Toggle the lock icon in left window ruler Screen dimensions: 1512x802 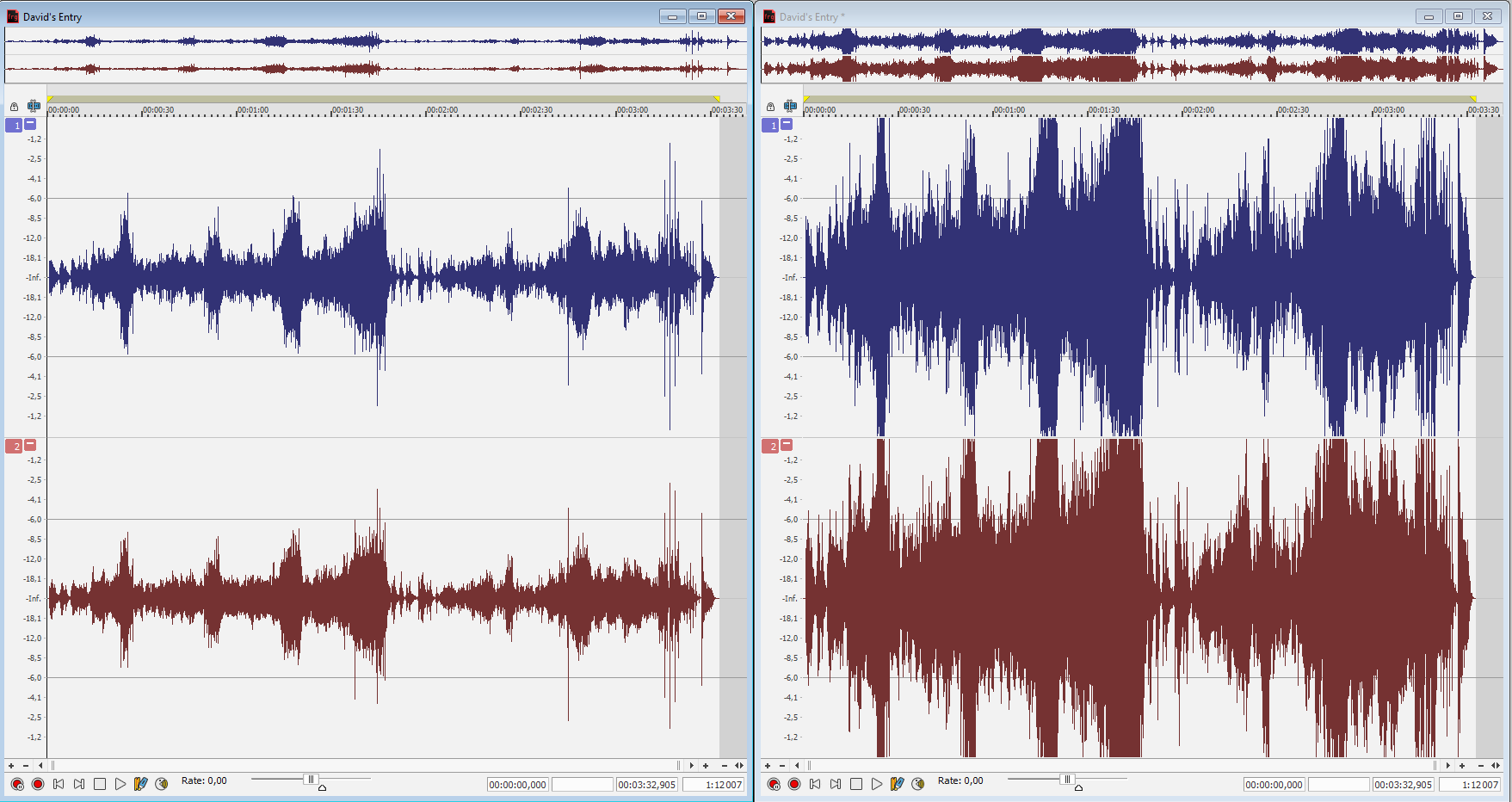point(14,107)
